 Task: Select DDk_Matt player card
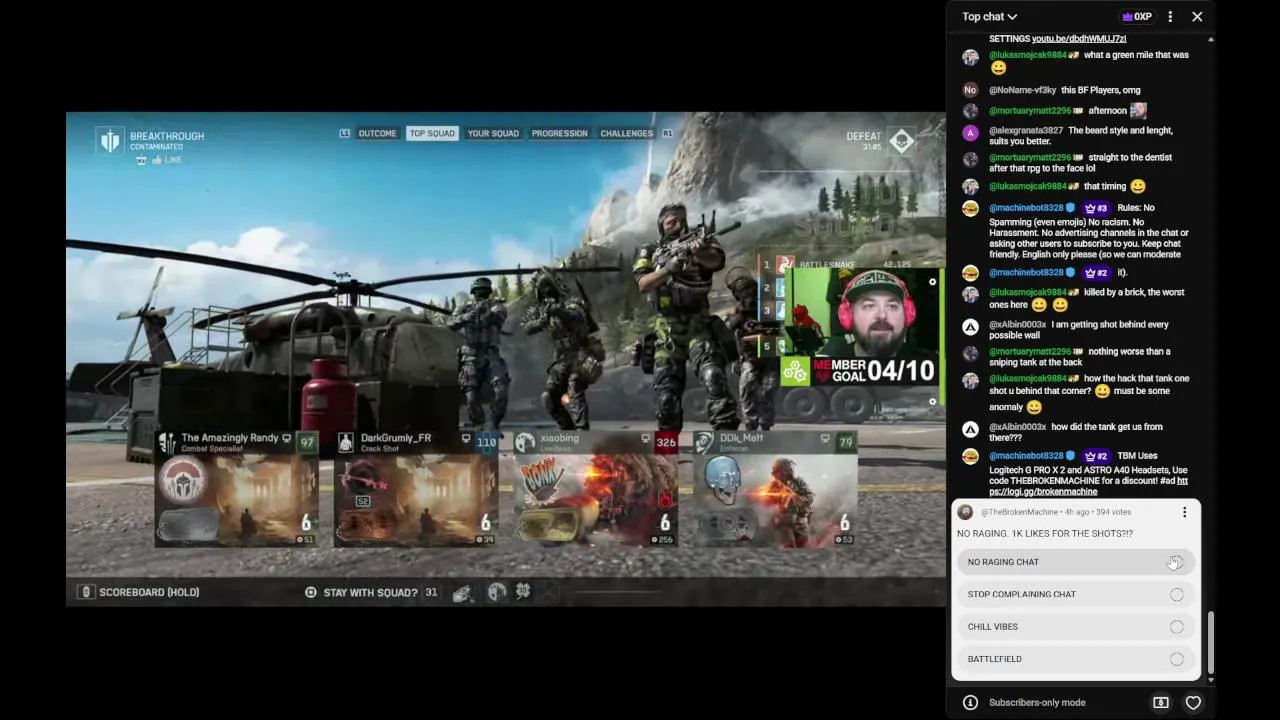775,489
